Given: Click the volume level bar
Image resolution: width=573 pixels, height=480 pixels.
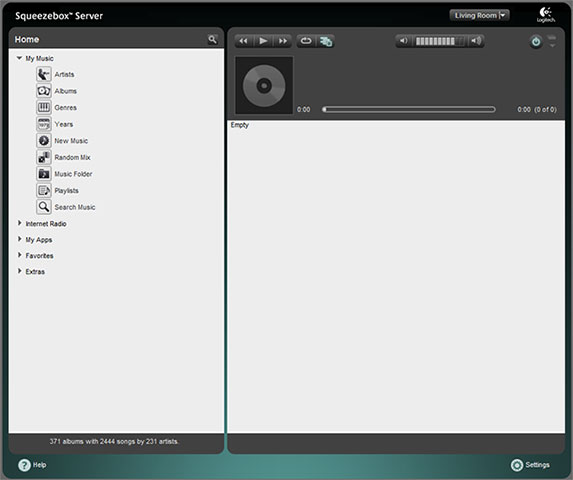Looking at the screenshot, I should point(440,41).
